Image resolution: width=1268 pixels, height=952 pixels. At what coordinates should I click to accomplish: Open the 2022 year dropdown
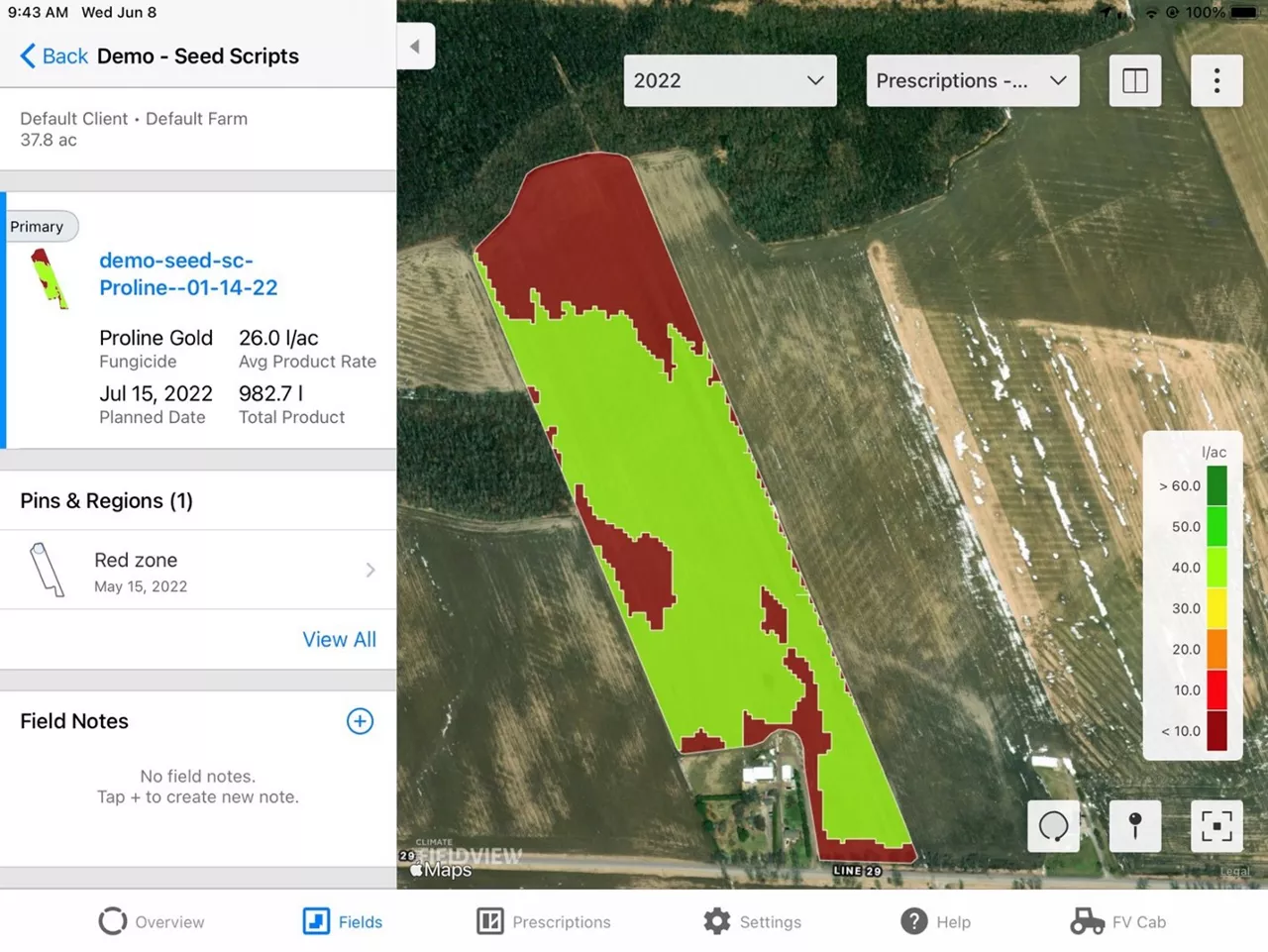(730, 80)
